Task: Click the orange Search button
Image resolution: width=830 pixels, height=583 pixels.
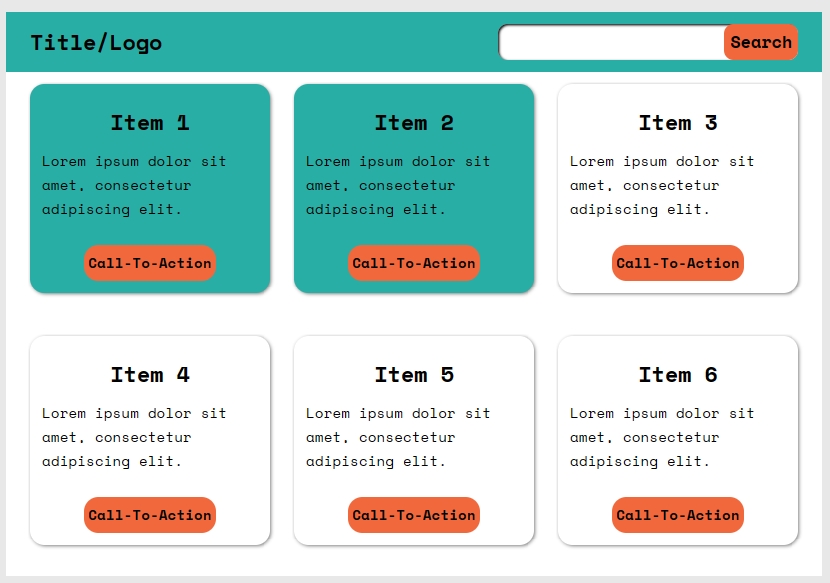Action: pos(761,42)
